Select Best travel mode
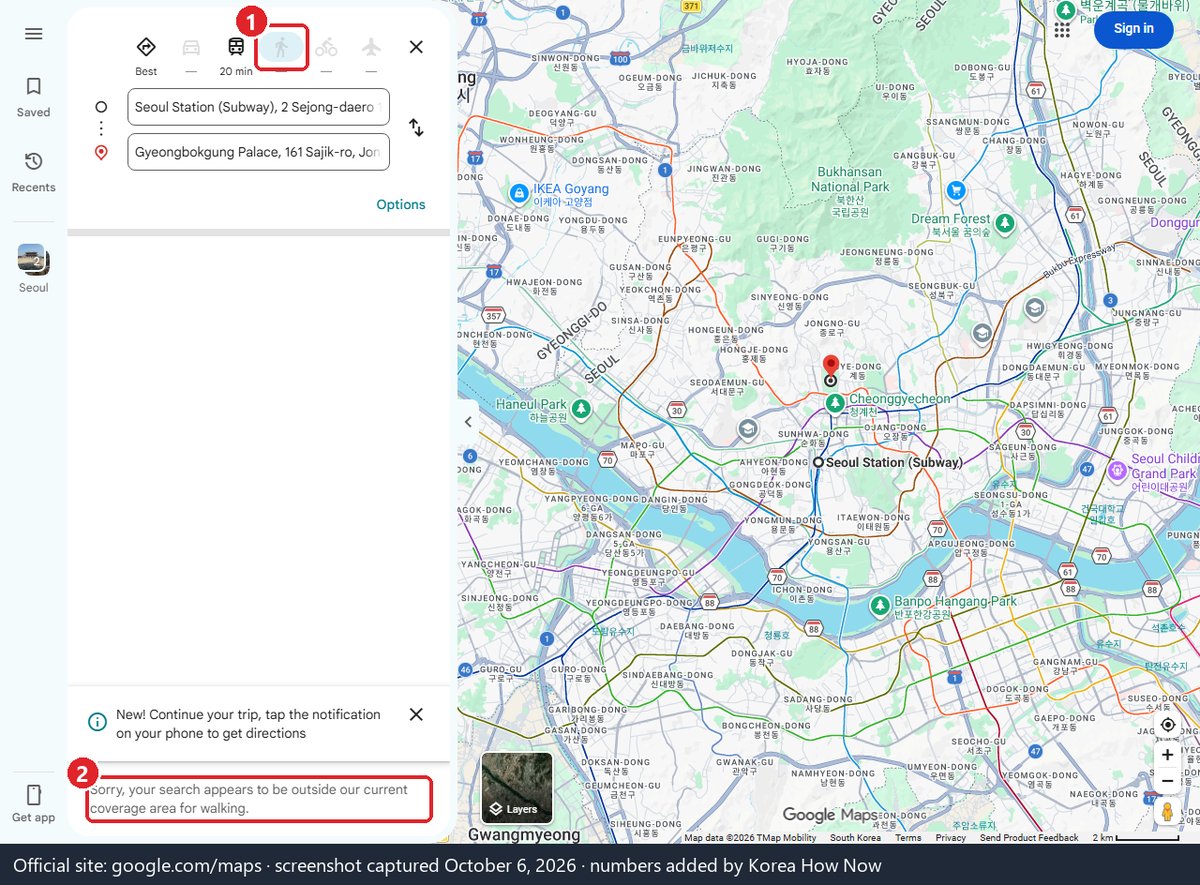This screenshot has height=885, width=1200. coord(146,55)
